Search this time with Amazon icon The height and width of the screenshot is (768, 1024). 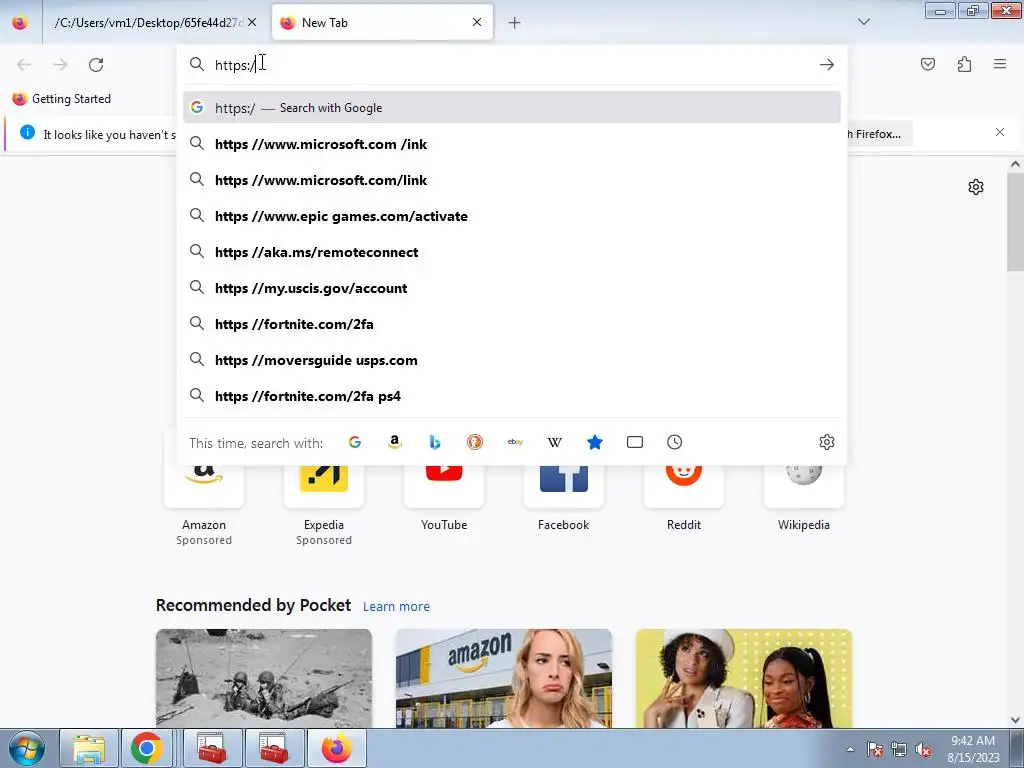394,442
